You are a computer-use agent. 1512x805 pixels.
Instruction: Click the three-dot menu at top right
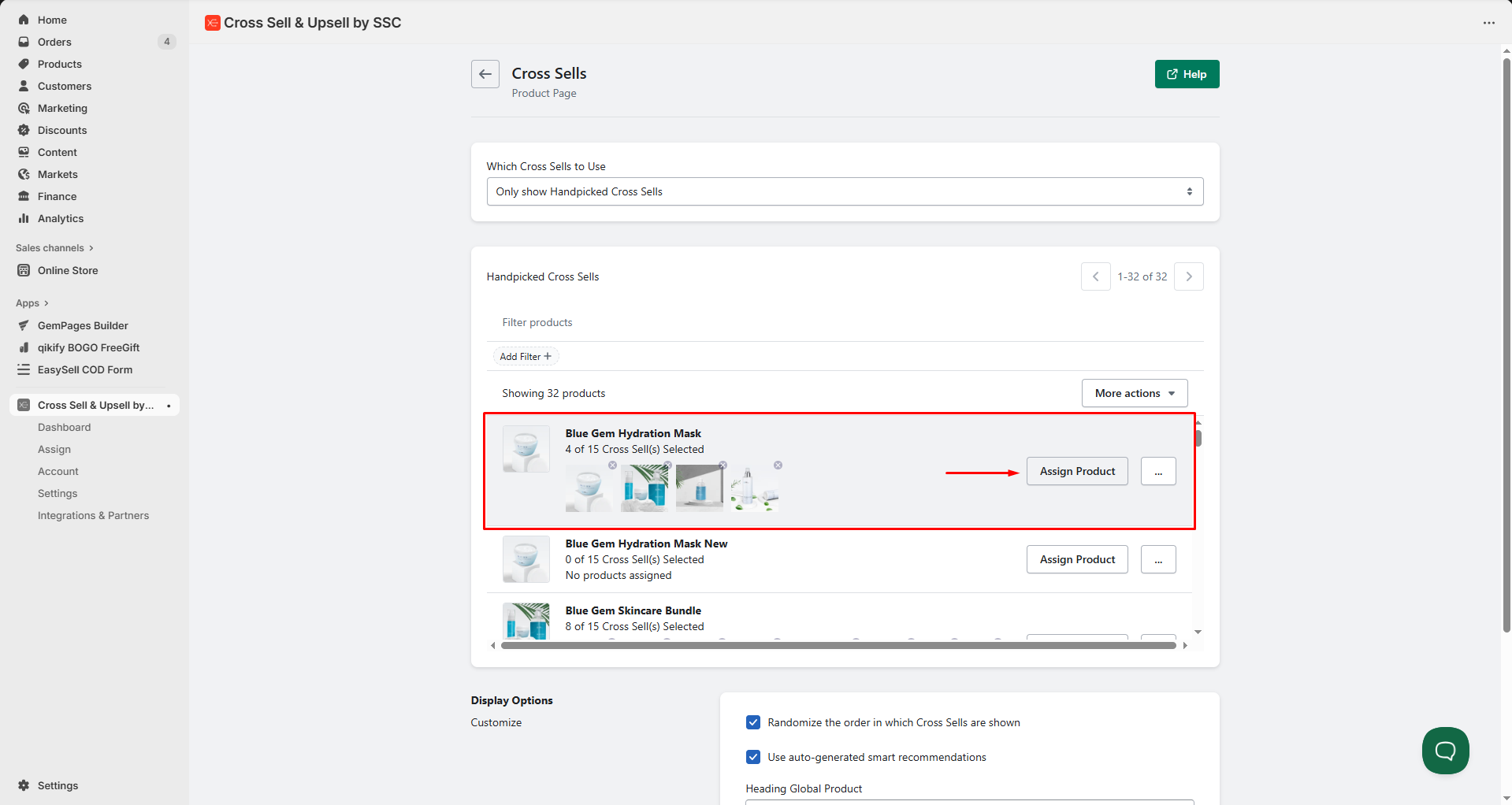(x=1488, y=23)
